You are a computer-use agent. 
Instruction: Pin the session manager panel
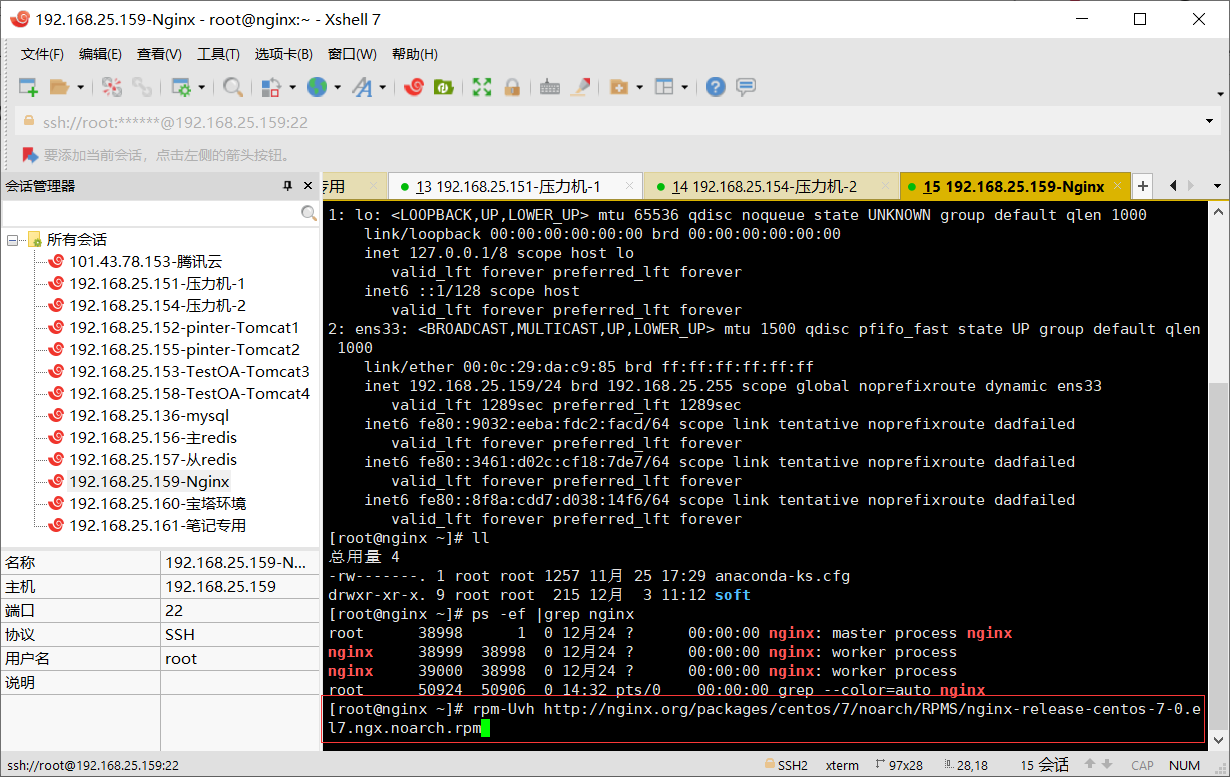(288, 186)
